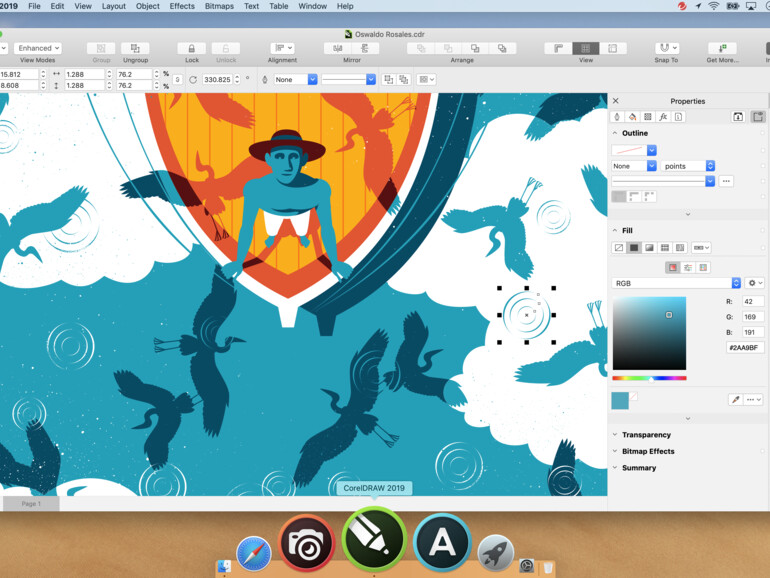Click the hue spectrum slider
The height and width of the screenshot is (578, 770).
(x=649, y=378)
